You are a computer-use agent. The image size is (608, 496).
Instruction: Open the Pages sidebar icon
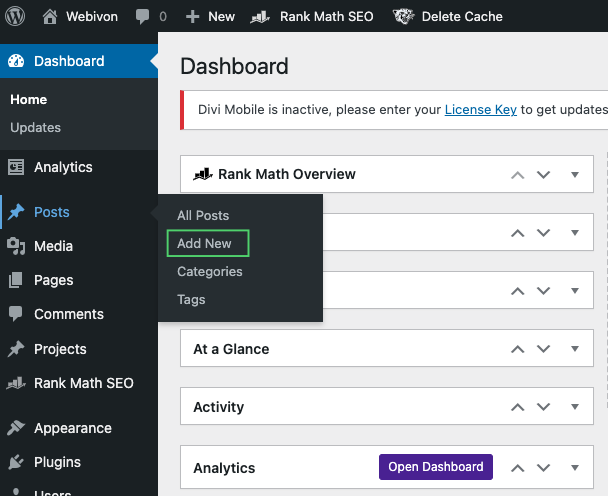point(16,280)
